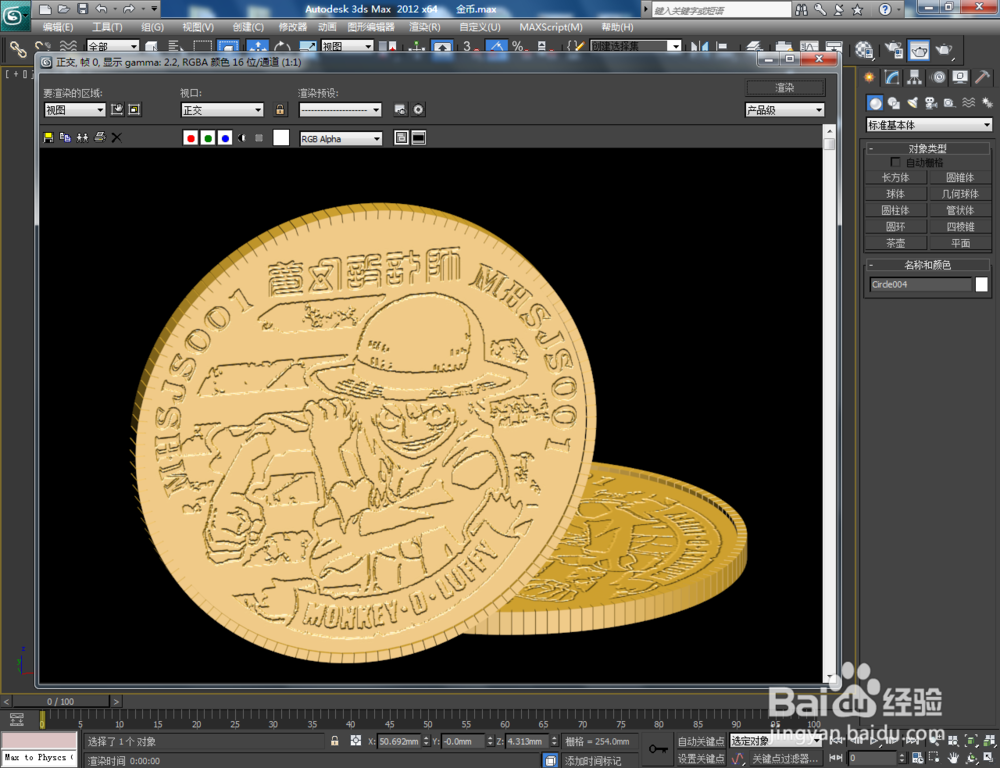Click Copy Image icon in render window

point(65,137)
